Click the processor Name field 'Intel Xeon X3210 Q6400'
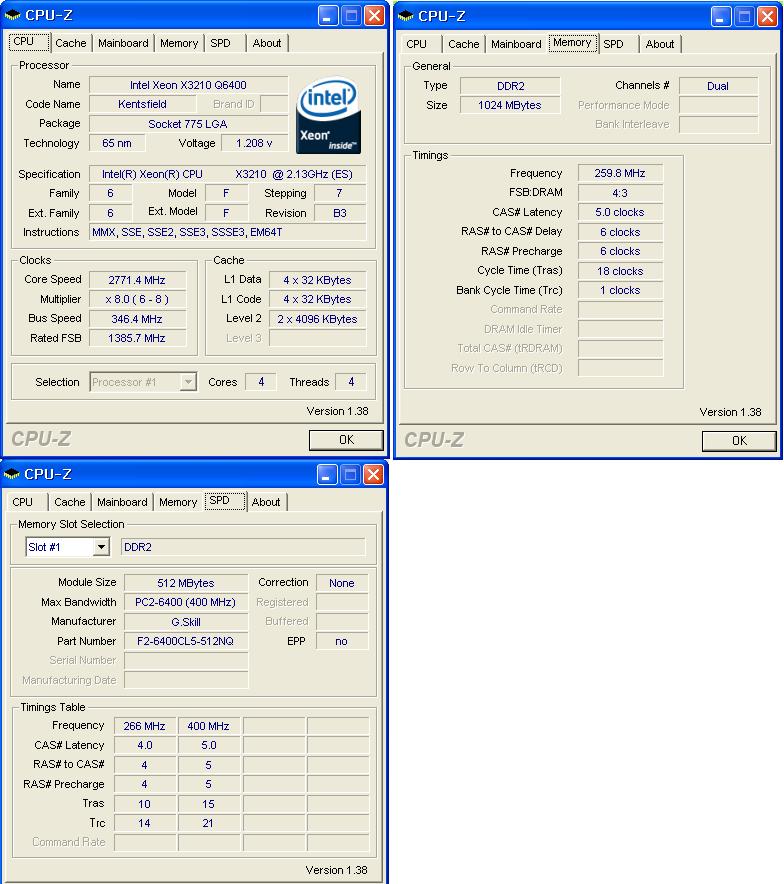This screenshot has width=784, height=884. click(x=188, y=85)
